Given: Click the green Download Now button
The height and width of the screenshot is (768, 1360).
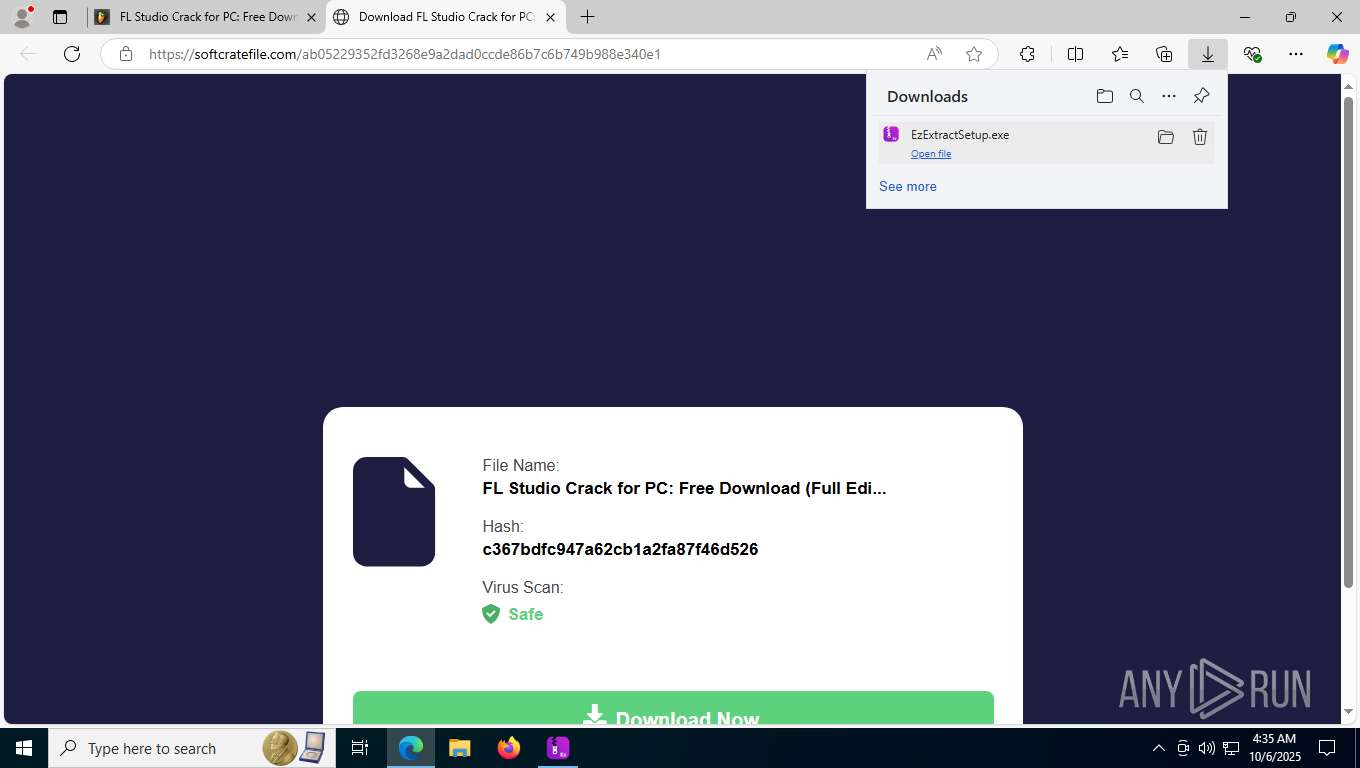Looking at the screenshot, I should 673,708.
